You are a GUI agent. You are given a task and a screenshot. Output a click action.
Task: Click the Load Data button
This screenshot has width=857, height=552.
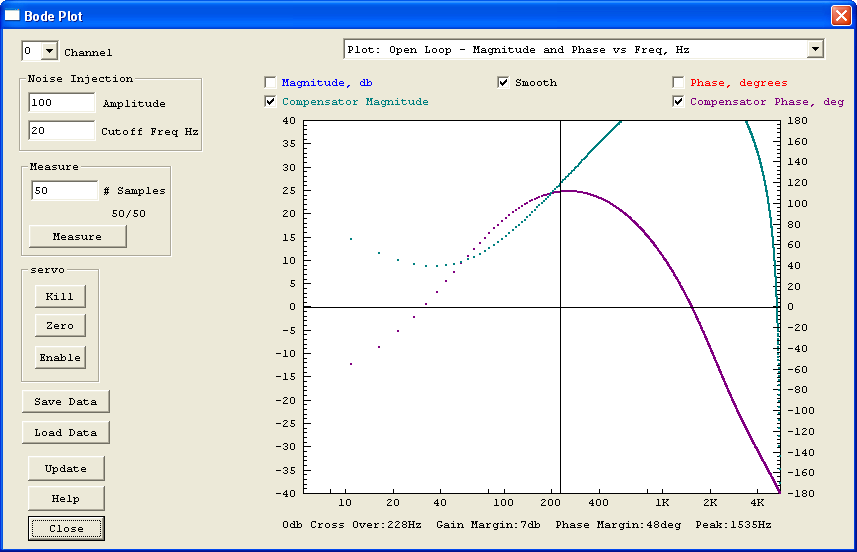pos(66,433)
